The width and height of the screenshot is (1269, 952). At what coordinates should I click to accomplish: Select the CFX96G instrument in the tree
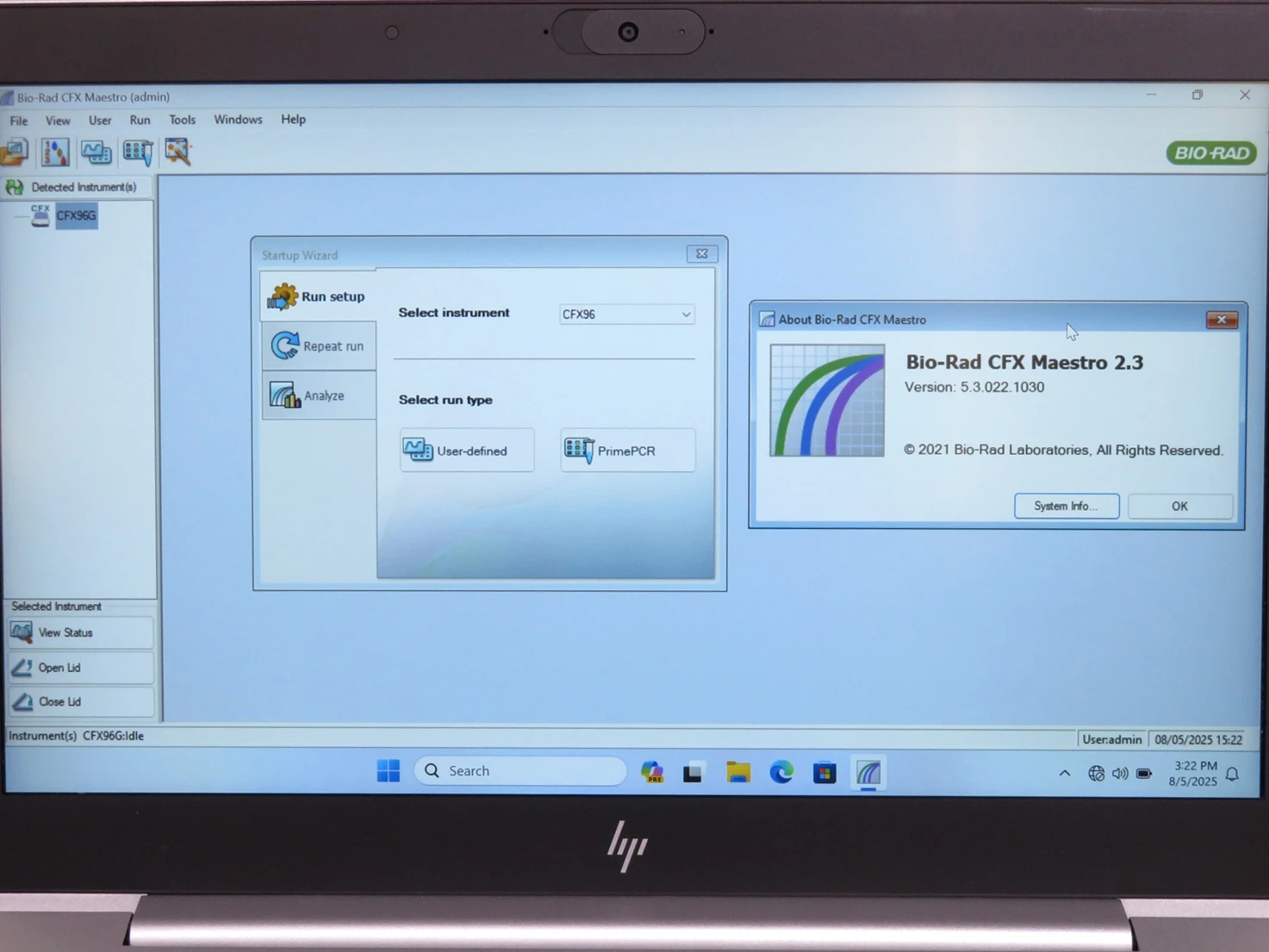click(76, 215)
